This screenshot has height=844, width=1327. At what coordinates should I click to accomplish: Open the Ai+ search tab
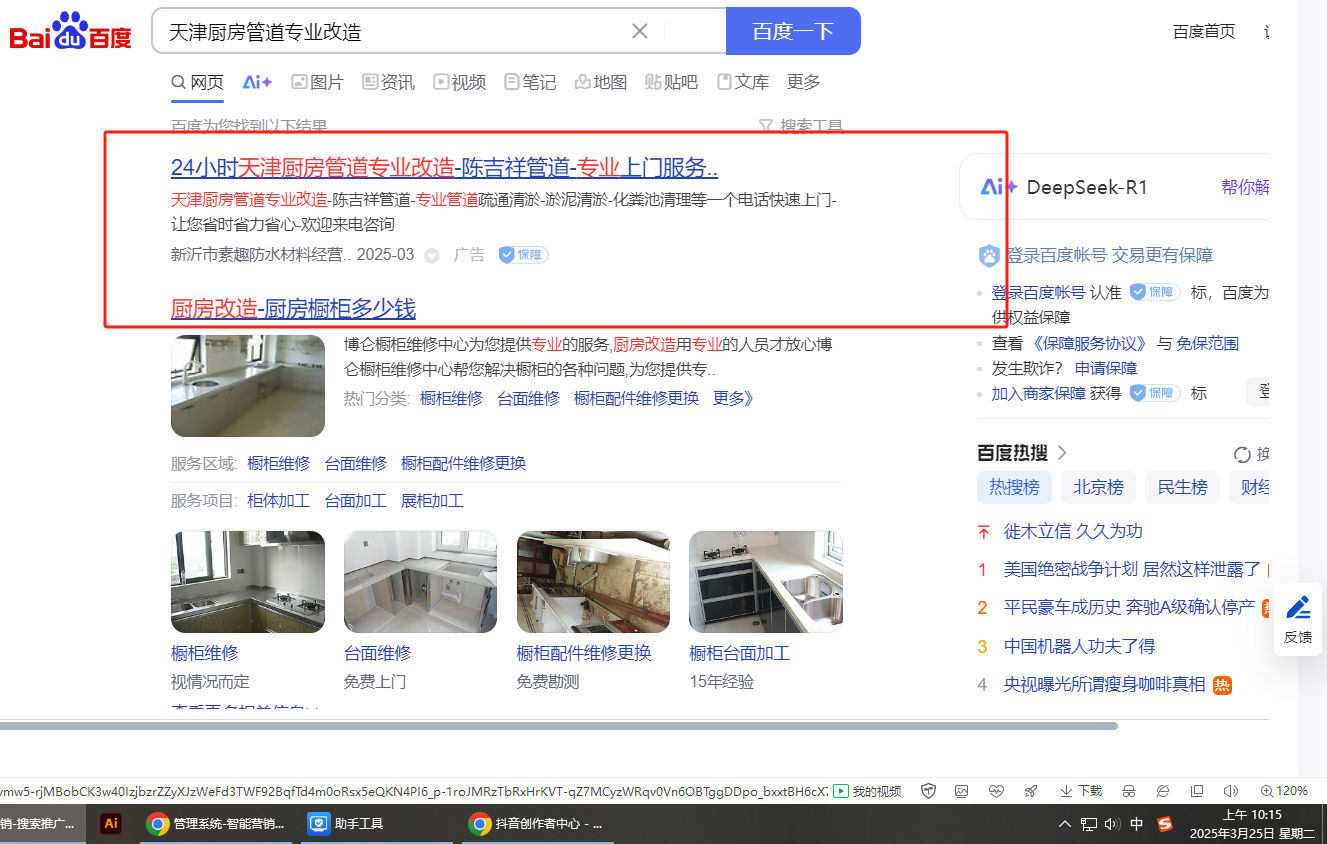click(x=257, y=82)
